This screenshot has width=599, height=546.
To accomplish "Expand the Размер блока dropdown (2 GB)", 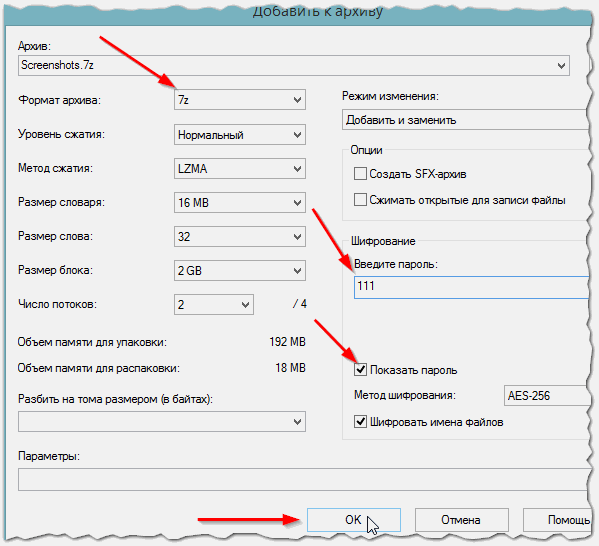I will pyautogui.click(x=240, y=271).
